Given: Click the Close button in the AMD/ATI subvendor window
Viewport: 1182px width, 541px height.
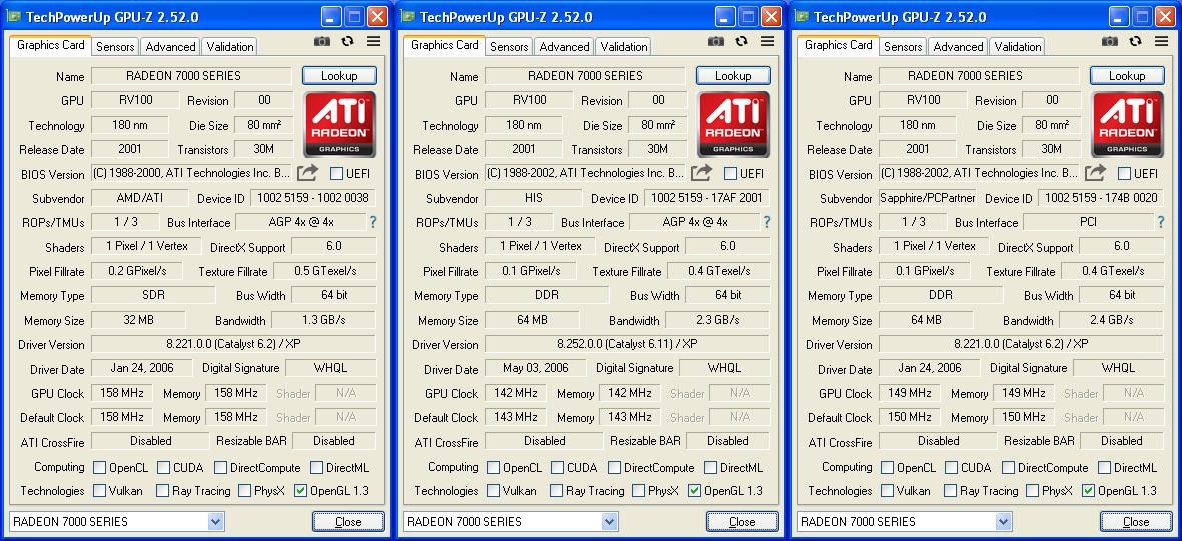Looking at the screenshot, I should [x=348, y=521].
